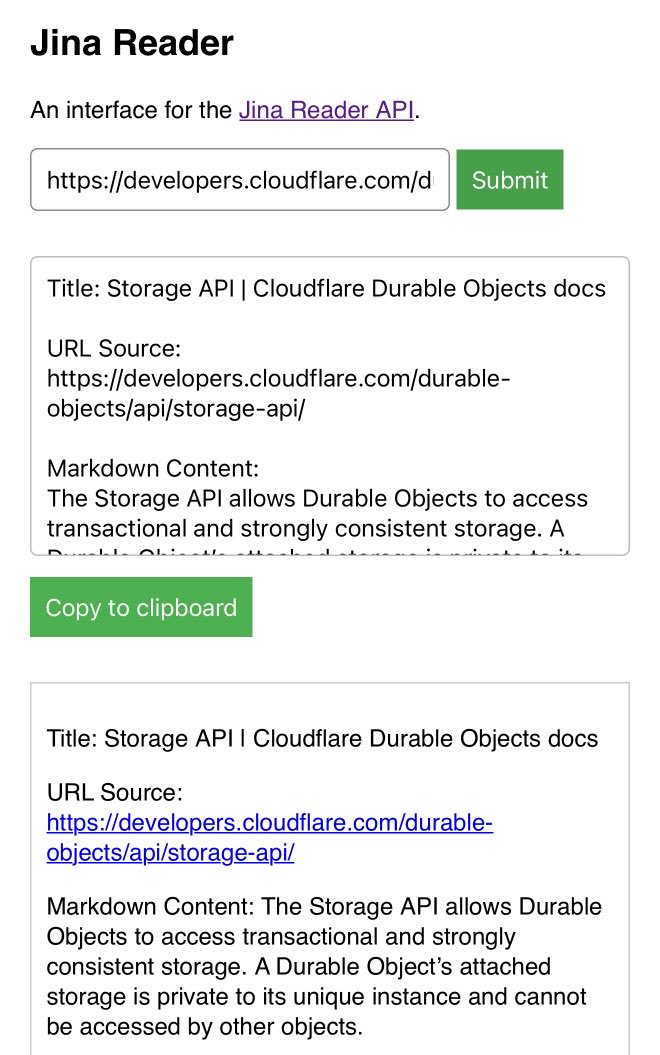Click the 'URL Source:' label inside the textarea
This screenshot has width=660, height=1055.
[114, 349]
